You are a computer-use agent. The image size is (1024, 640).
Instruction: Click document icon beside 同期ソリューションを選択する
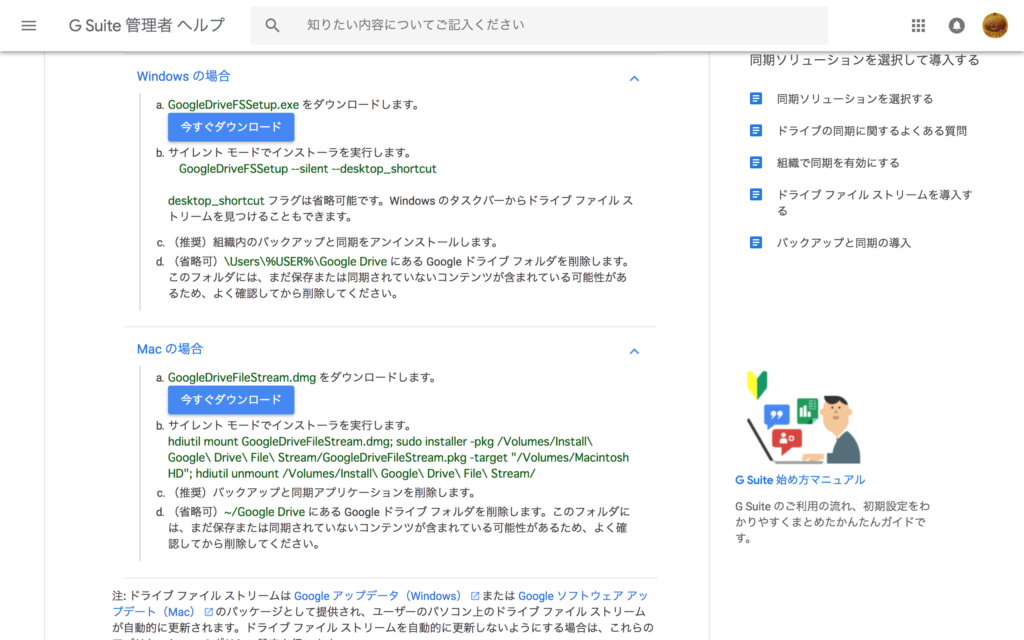(756, 99)
